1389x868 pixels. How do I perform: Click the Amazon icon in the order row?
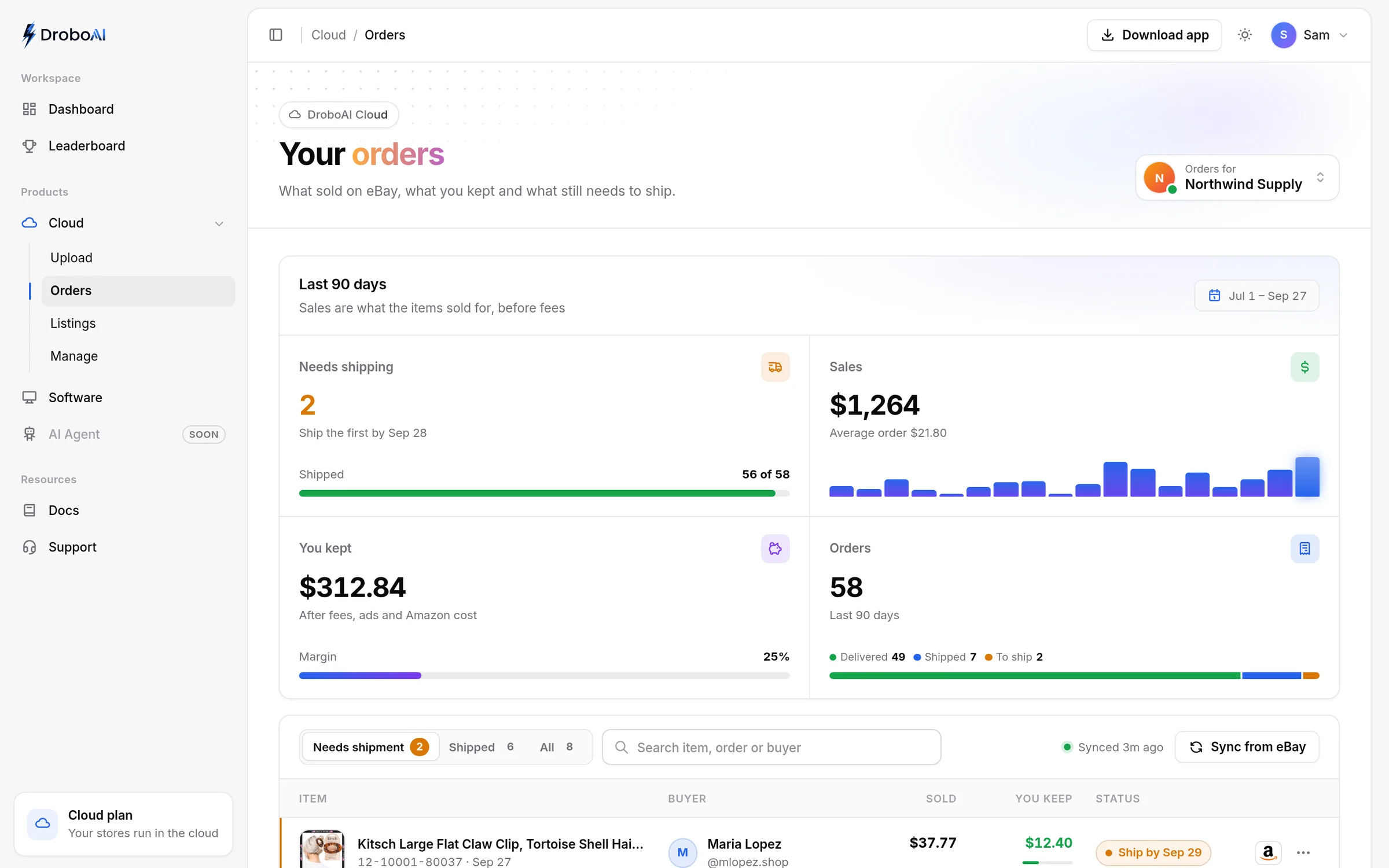pos(1268,852)
